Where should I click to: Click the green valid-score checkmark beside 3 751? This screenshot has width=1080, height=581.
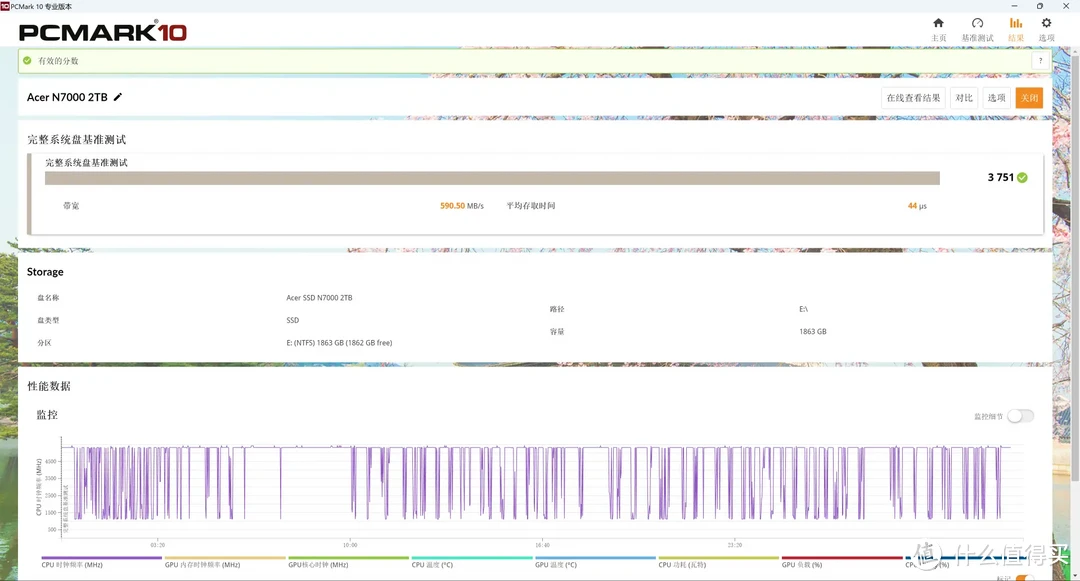tap(1022, 178)
